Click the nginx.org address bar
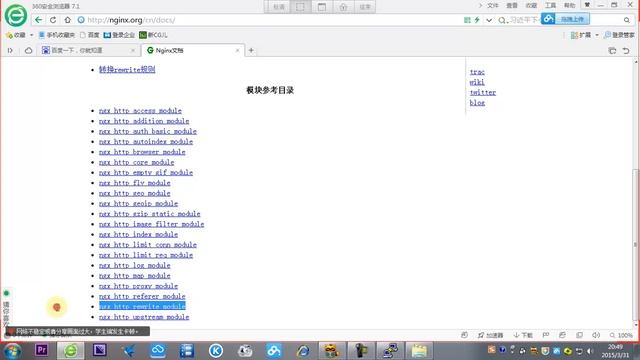640x360 pixels. tap(269, 20)
